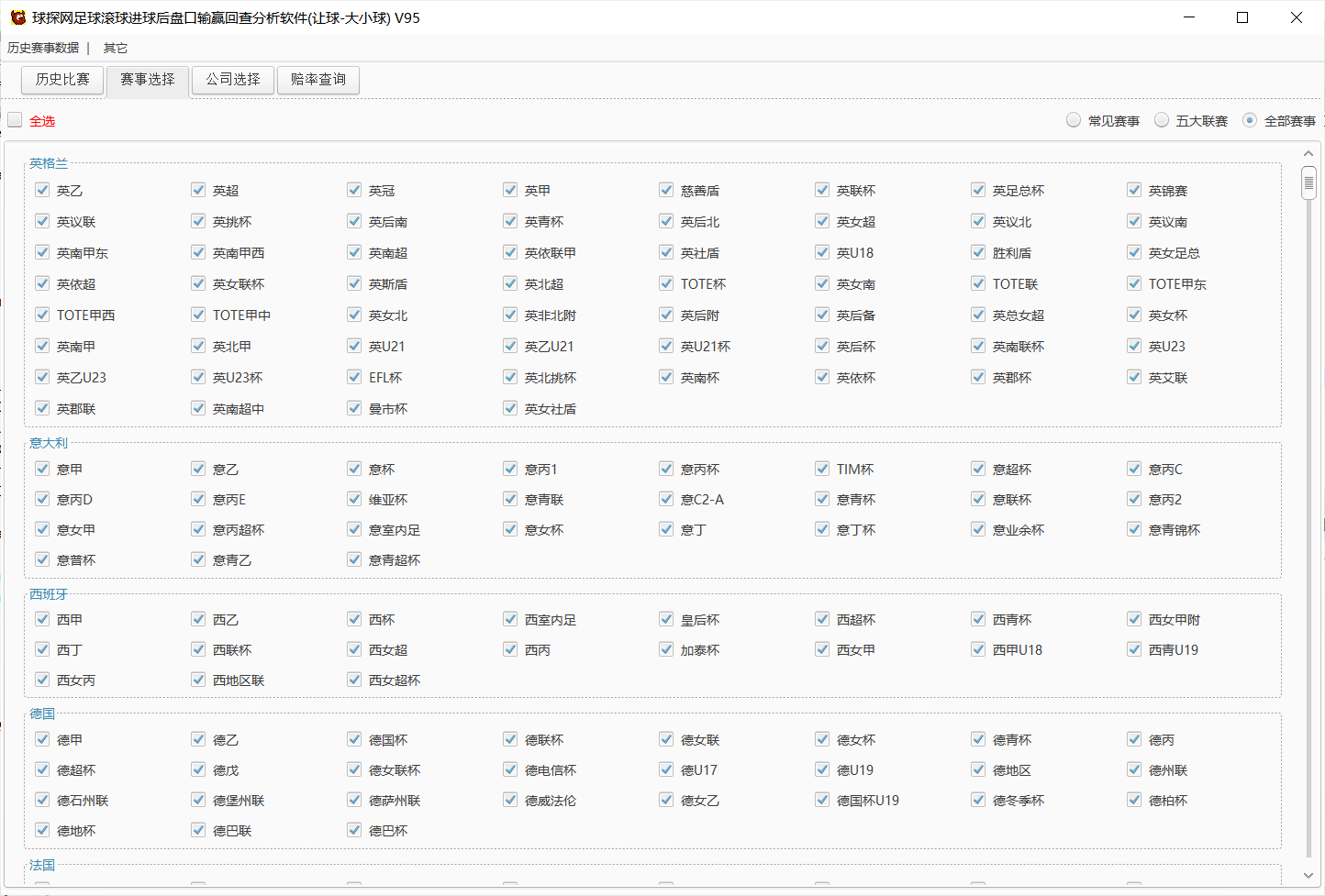Click the 意大利 group label
1325x896 pixels.
click(x=49, y=443)
